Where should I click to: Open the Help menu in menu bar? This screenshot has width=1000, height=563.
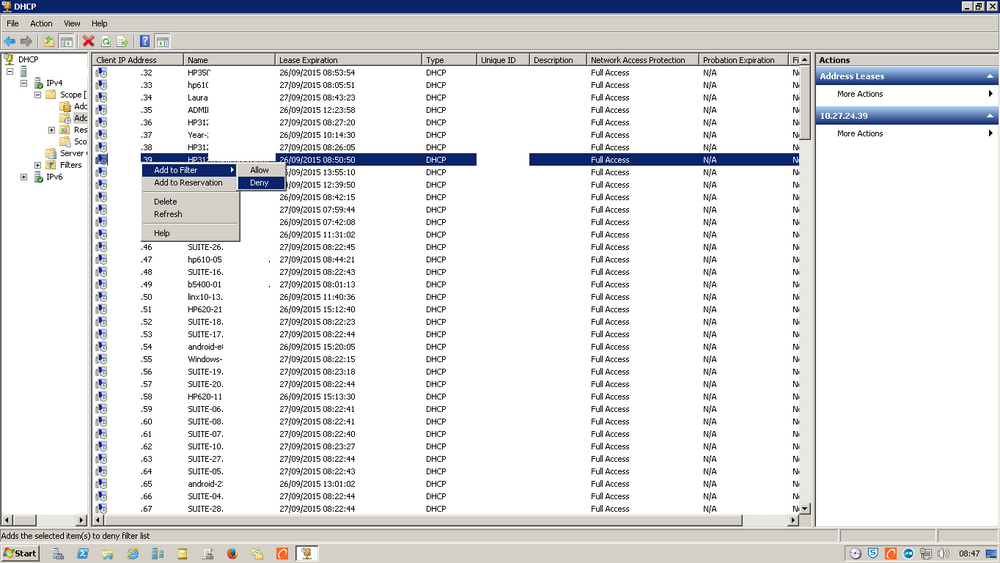tap(99, 24)
